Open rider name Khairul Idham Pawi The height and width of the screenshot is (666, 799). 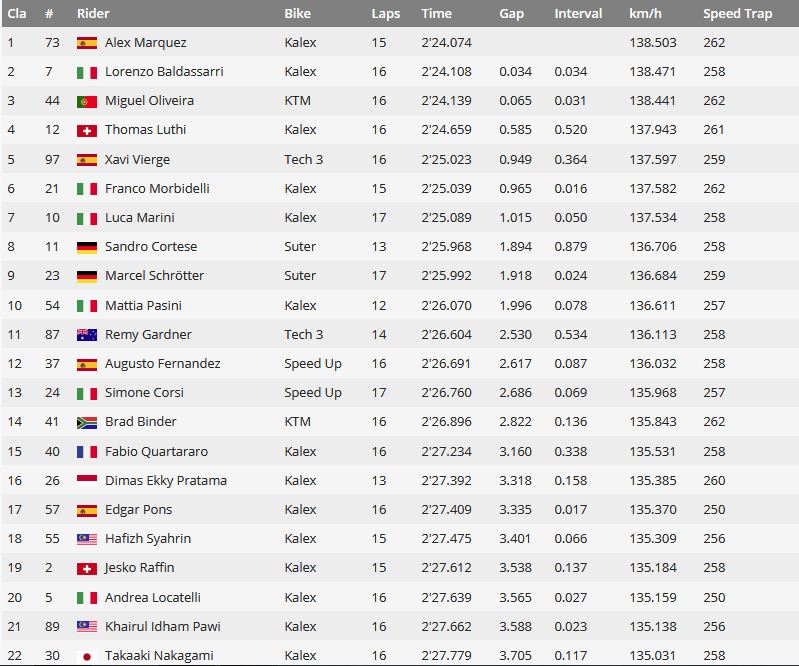pos(163,626)
